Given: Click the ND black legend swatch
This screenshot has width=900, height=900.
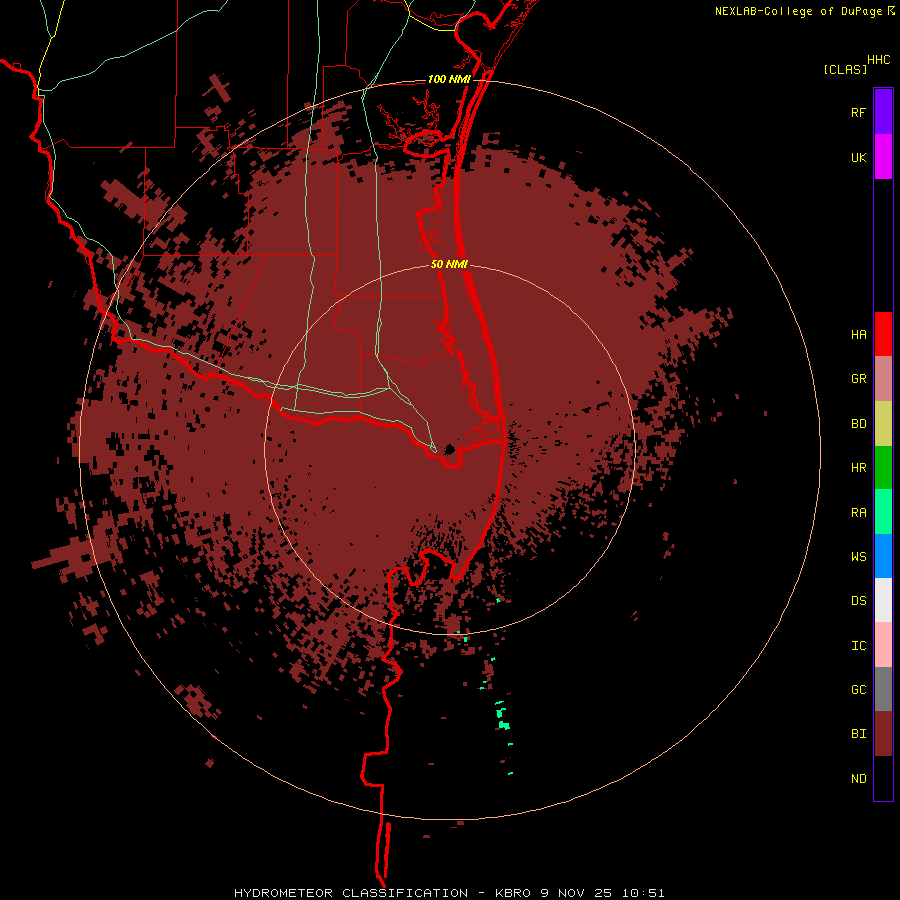Looking at the screenshot, I should (x=883, y=778).
